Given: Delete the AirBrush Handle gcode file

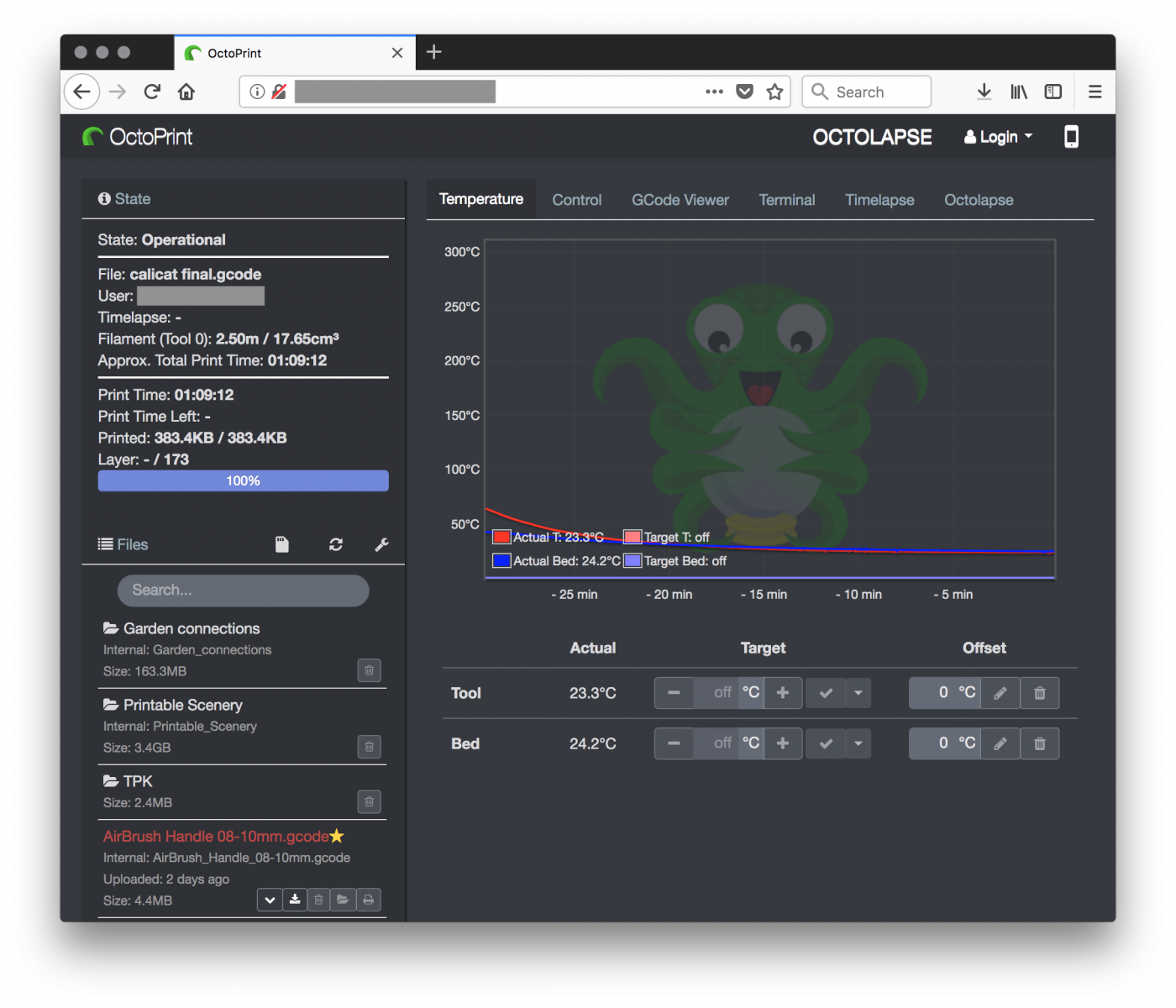Looking at the screenshot, I should [318, 900].
